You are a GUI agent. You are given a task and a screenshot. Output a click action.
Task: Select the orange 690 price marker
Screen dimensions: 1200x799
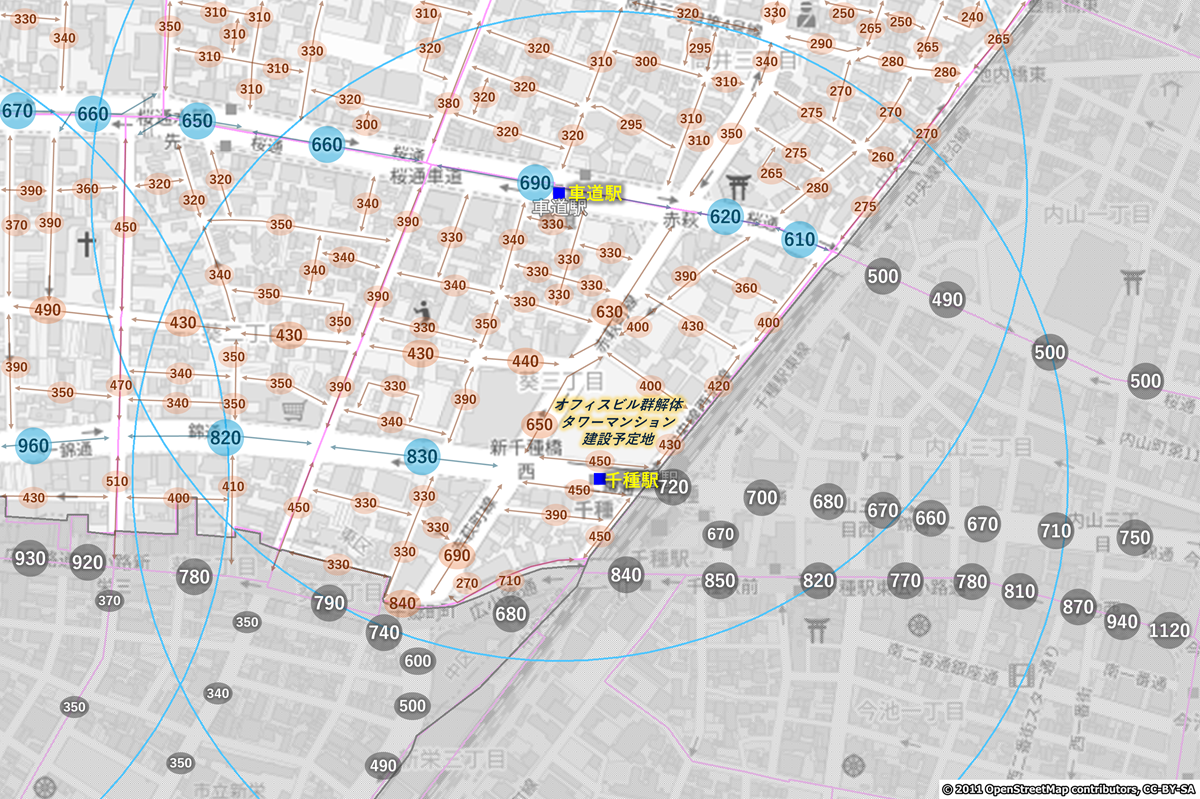[456, 555]
